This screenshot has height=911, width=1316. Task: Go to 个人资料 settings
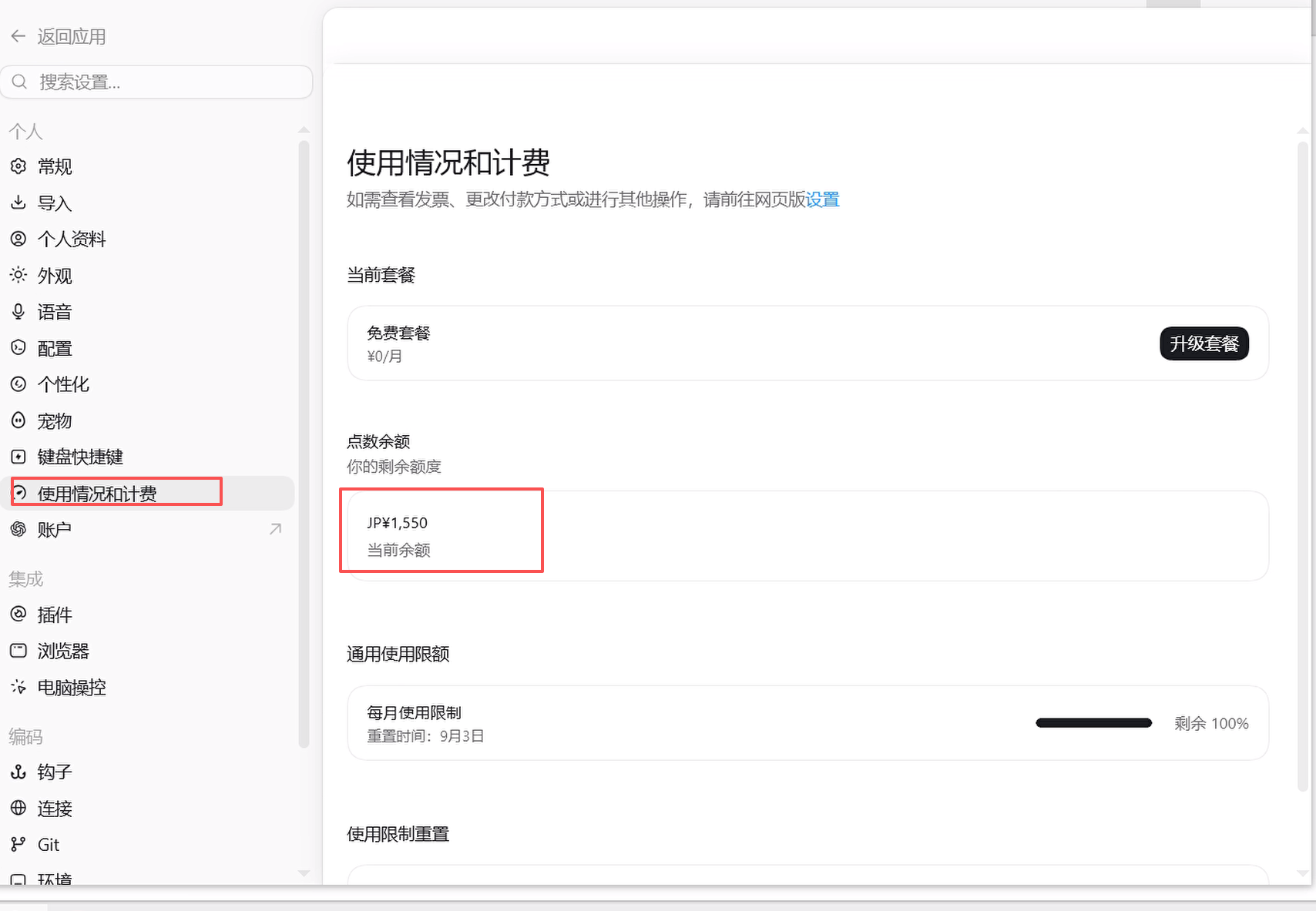148,239
